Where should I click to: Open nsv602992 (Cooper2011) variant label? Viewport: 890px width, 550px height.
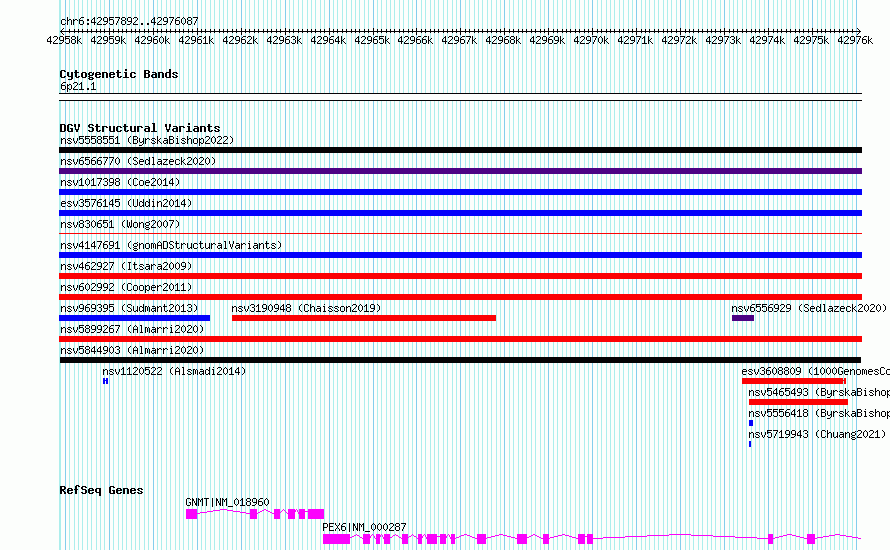[126, 287]
